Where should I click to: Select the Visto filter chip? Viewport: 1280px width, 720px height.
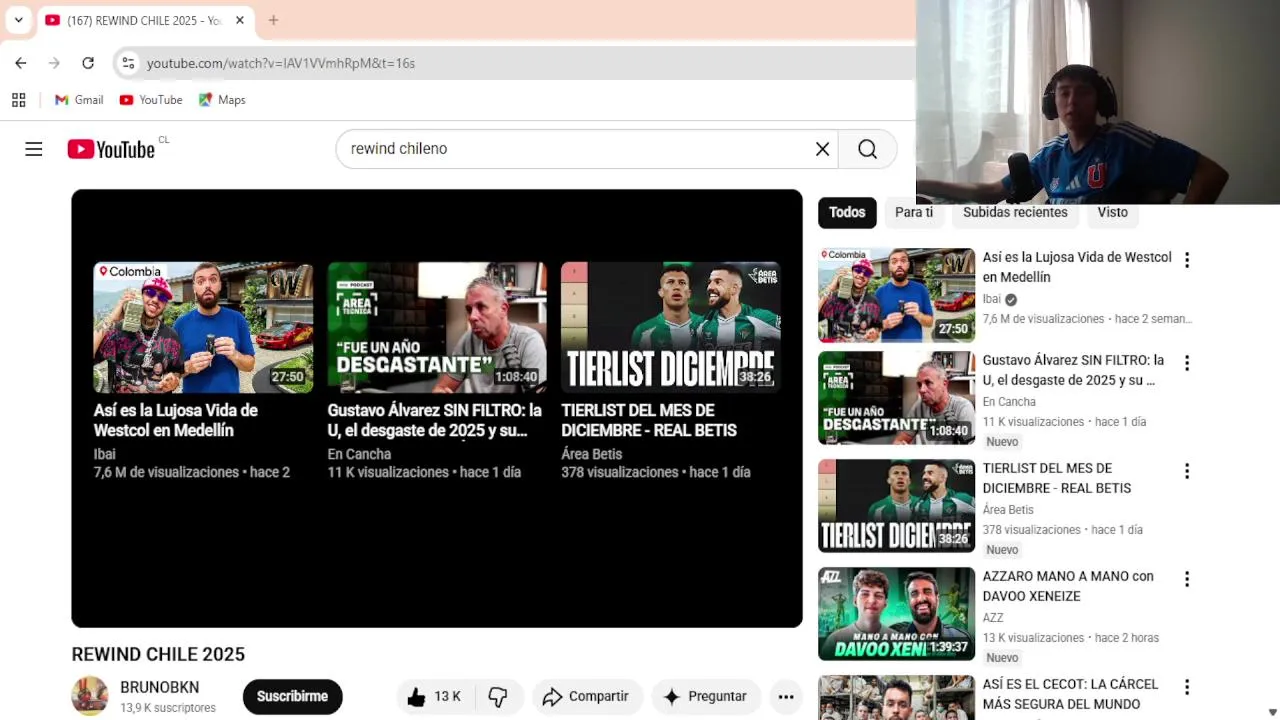pos(1112,212)
